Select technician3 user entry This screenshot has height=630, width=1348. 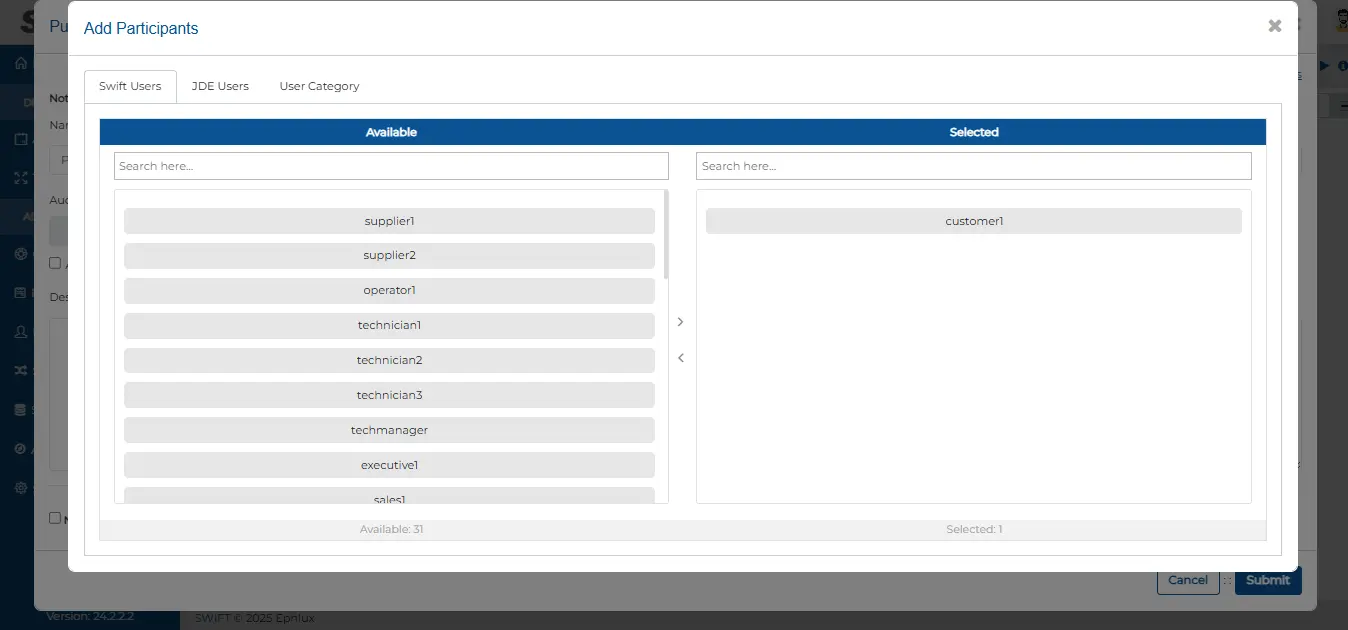click(x=389, y=396)
